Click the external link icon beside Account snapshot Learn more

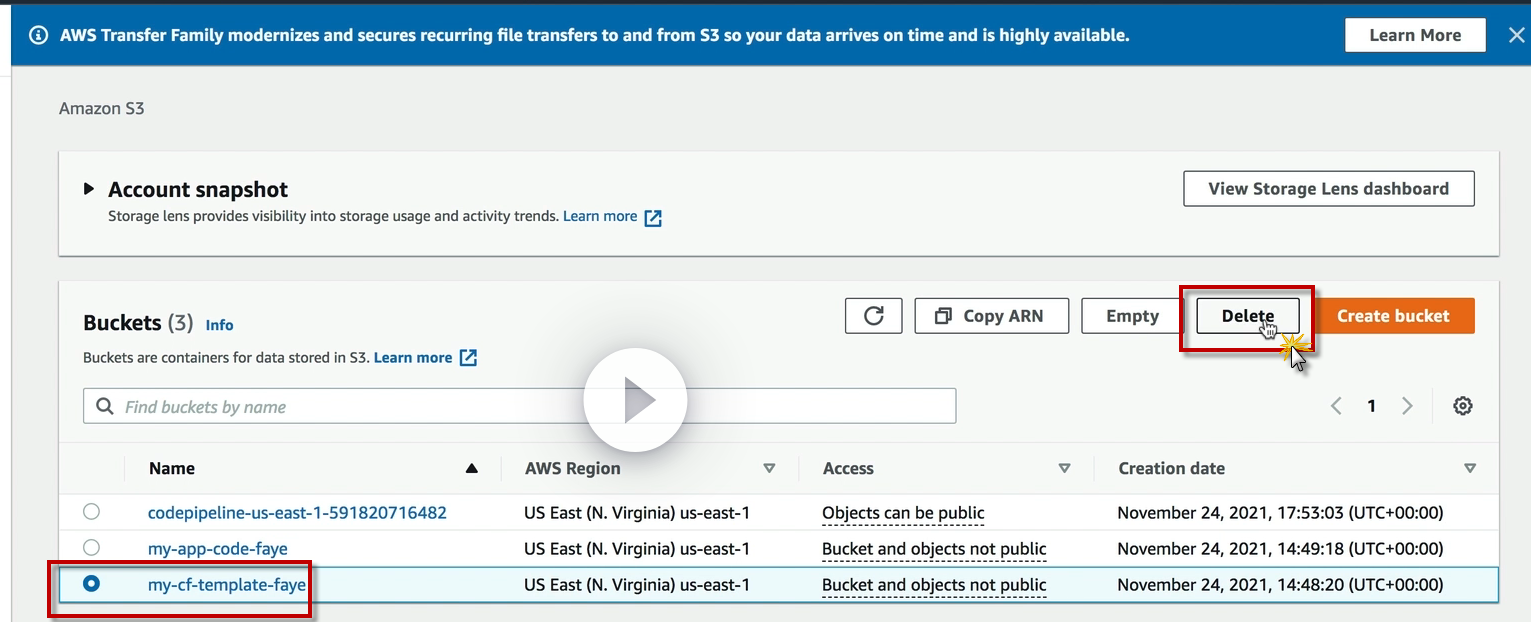653,217
